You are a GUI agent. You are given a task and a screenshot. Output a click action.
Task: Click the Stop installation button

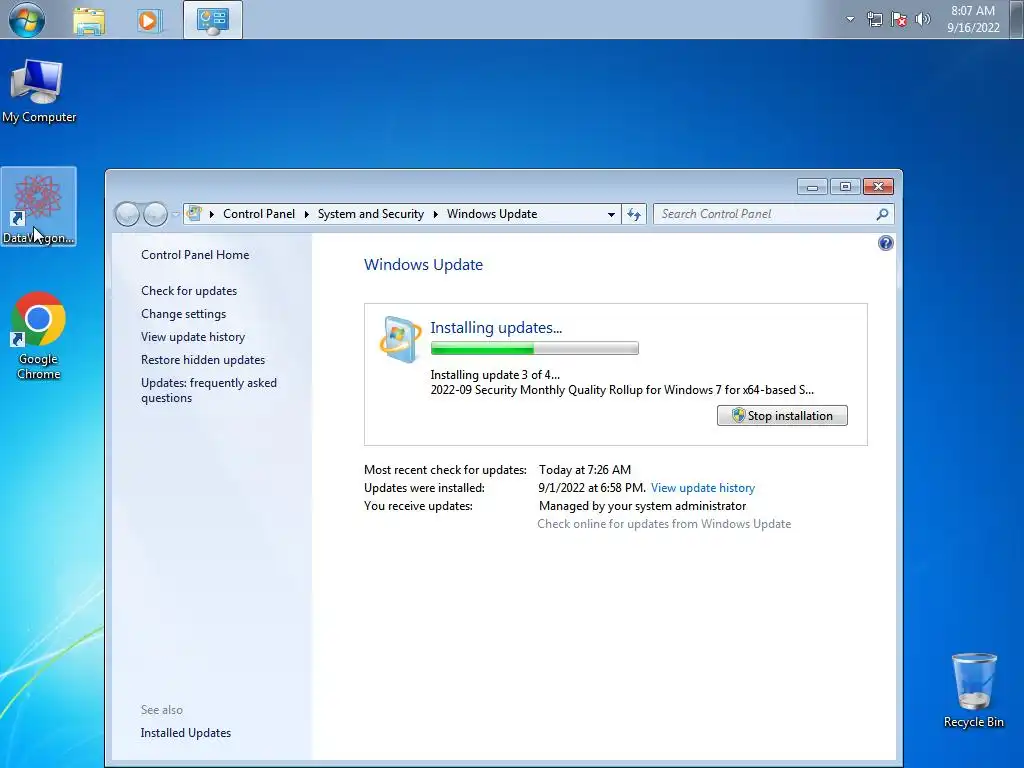[782, 415]
